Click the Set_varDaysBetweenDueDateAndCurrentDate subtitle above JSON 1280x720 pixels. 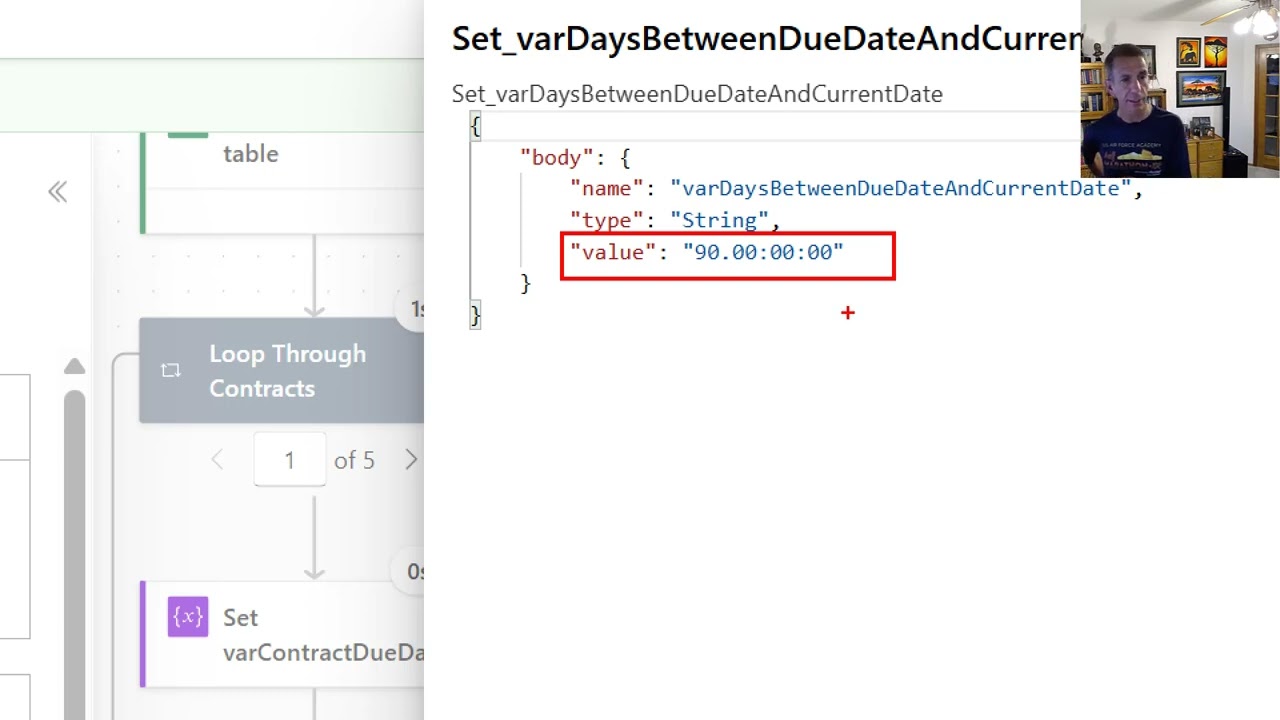[697, 94]
